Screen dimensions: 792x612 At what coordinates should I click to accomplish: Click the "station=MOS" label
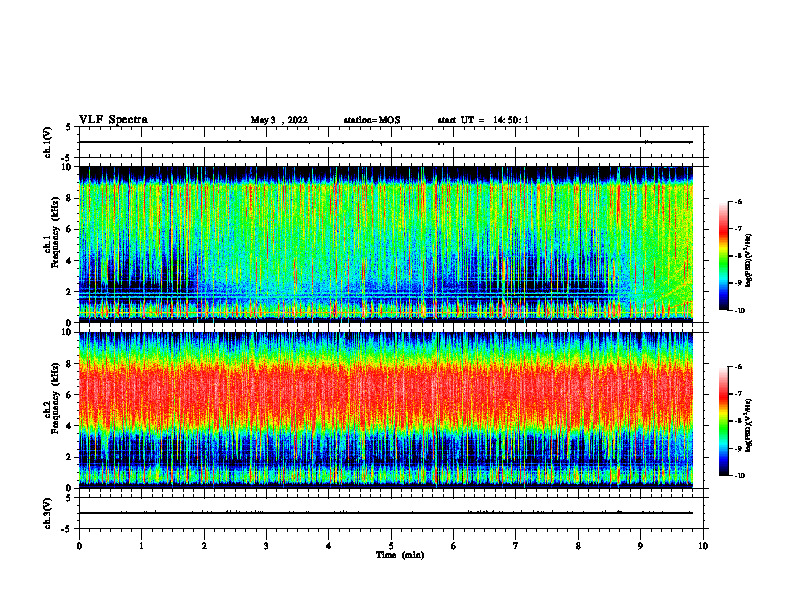pos(372,120)
